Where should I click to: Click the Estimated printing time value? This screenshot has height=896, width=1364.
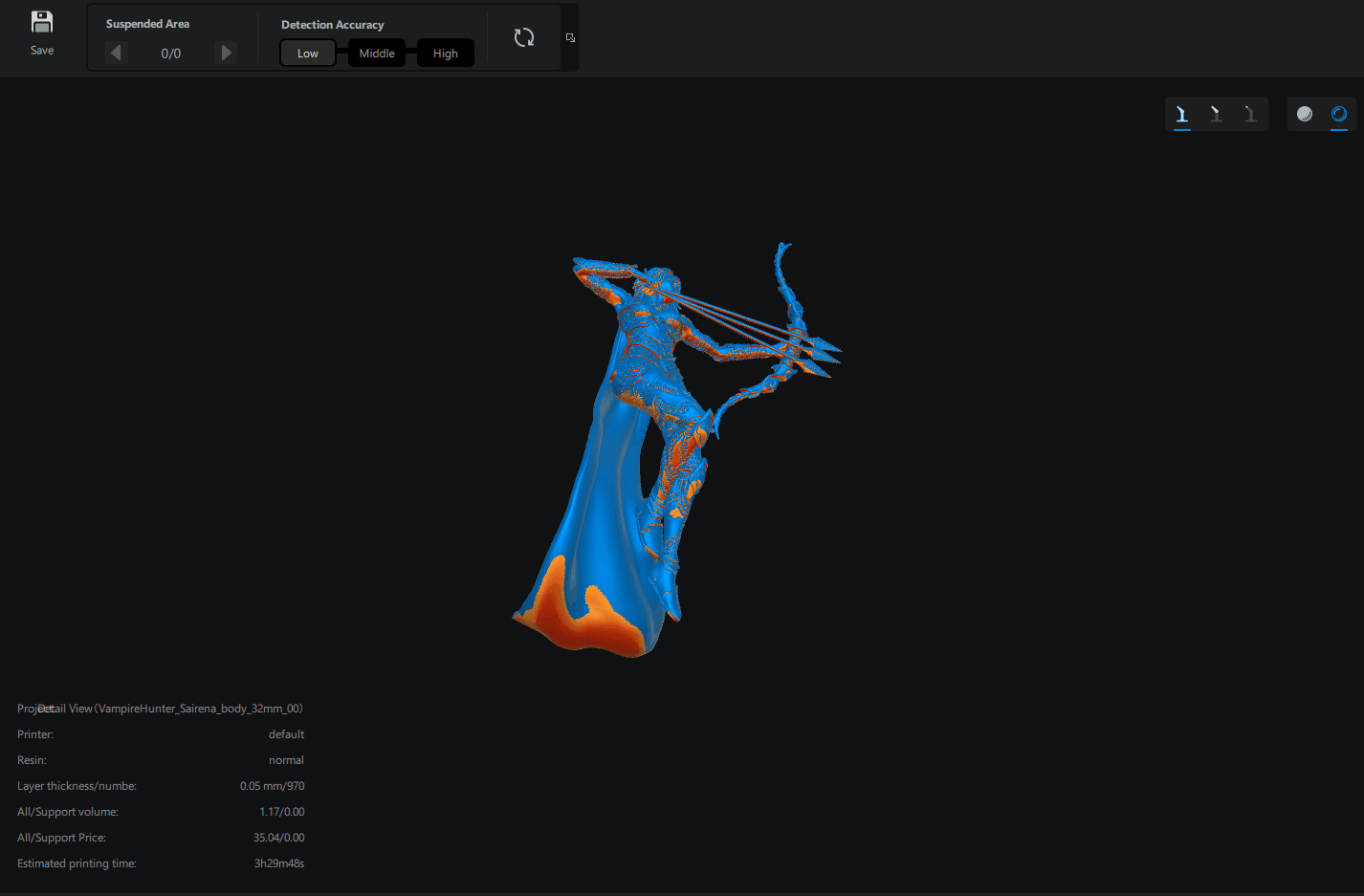tap(278, 863)
